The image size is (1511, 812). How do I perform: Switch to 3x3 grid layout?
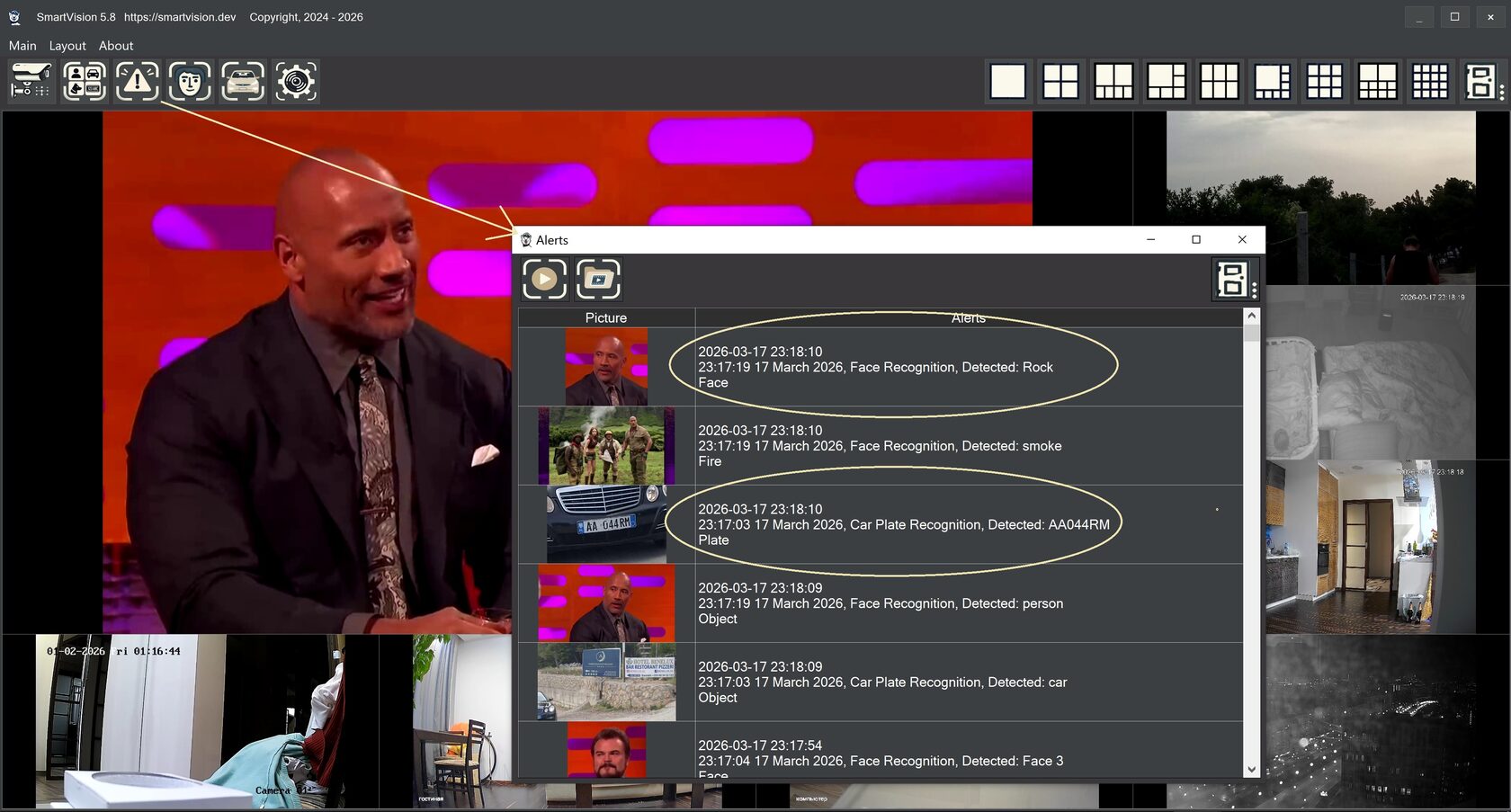tap(1325, 81)
